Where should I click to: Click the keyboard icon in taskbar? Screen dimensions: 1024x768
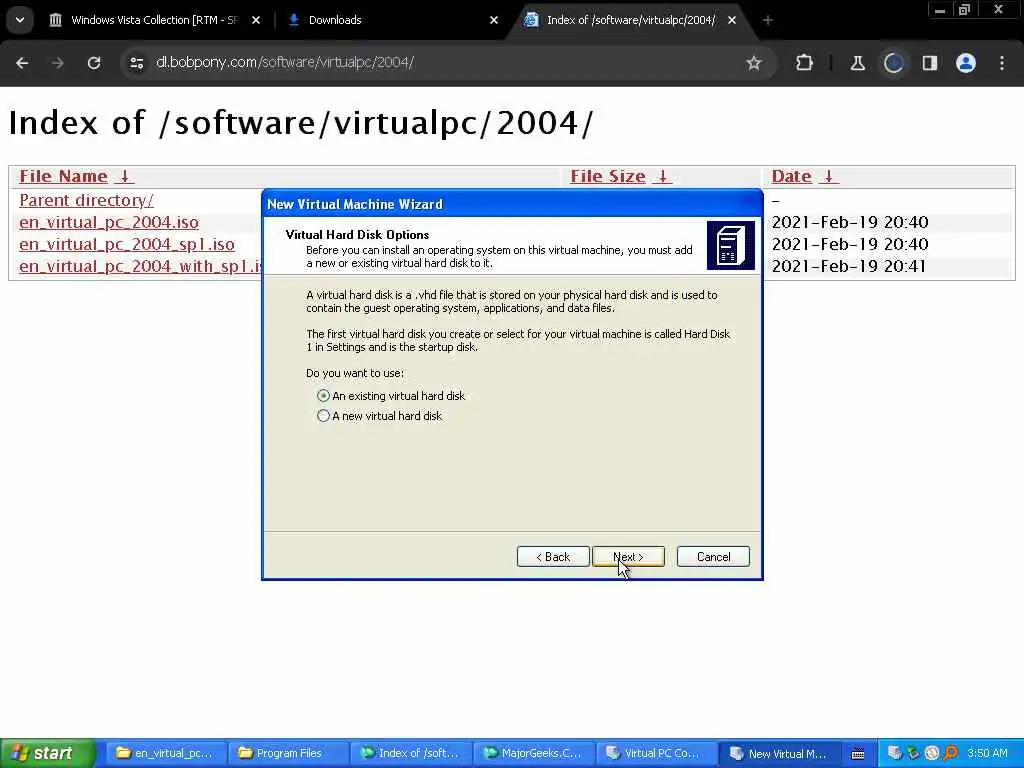tap(858, 754)
